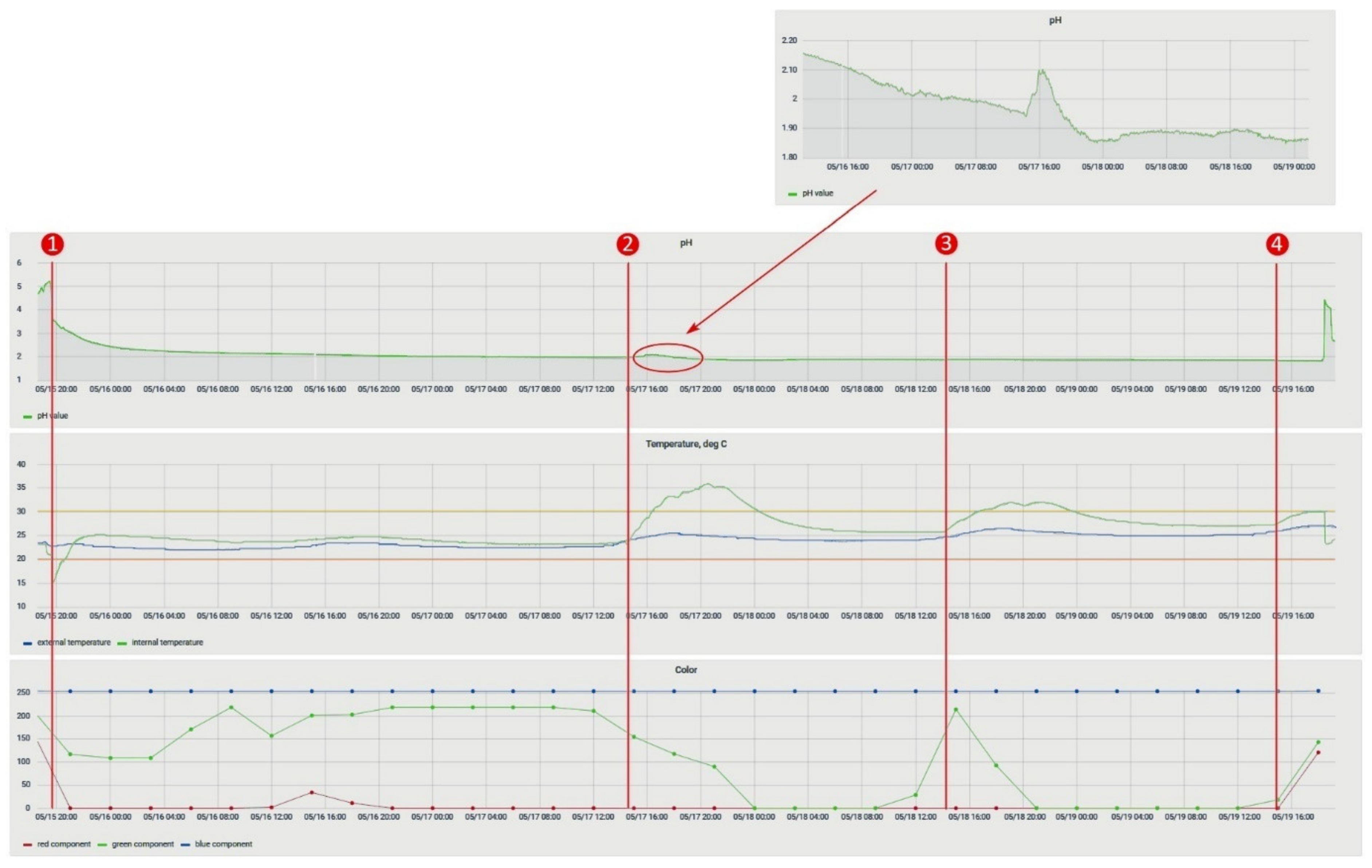Click red marker circle number 1
This screenshot has width=1372, height=868.
click(52, 244)
